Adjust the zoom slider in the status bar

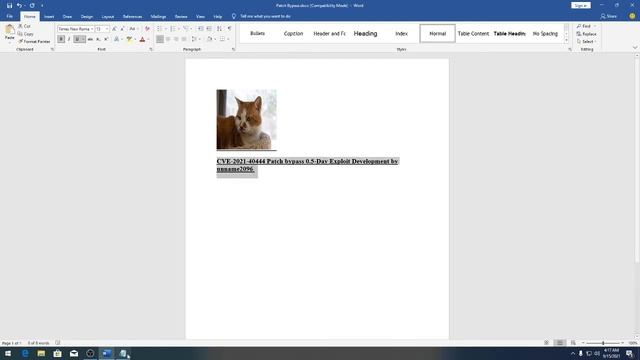tap(603, 343)
